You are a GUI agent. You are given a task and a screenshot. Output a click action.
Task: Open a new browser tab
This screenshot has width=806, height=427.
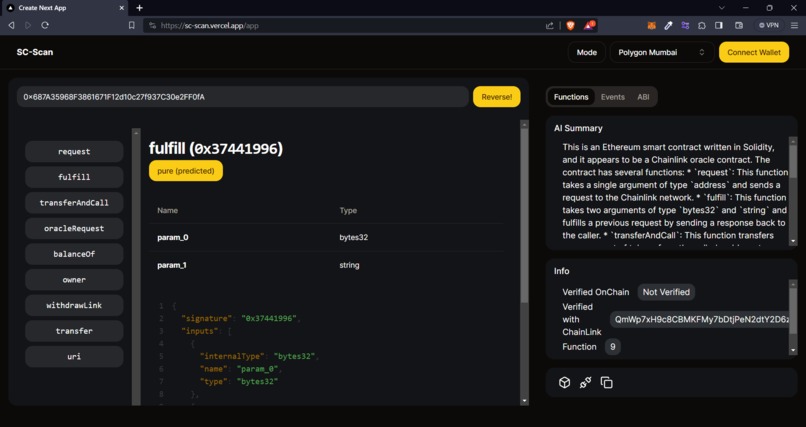(139, 8)
